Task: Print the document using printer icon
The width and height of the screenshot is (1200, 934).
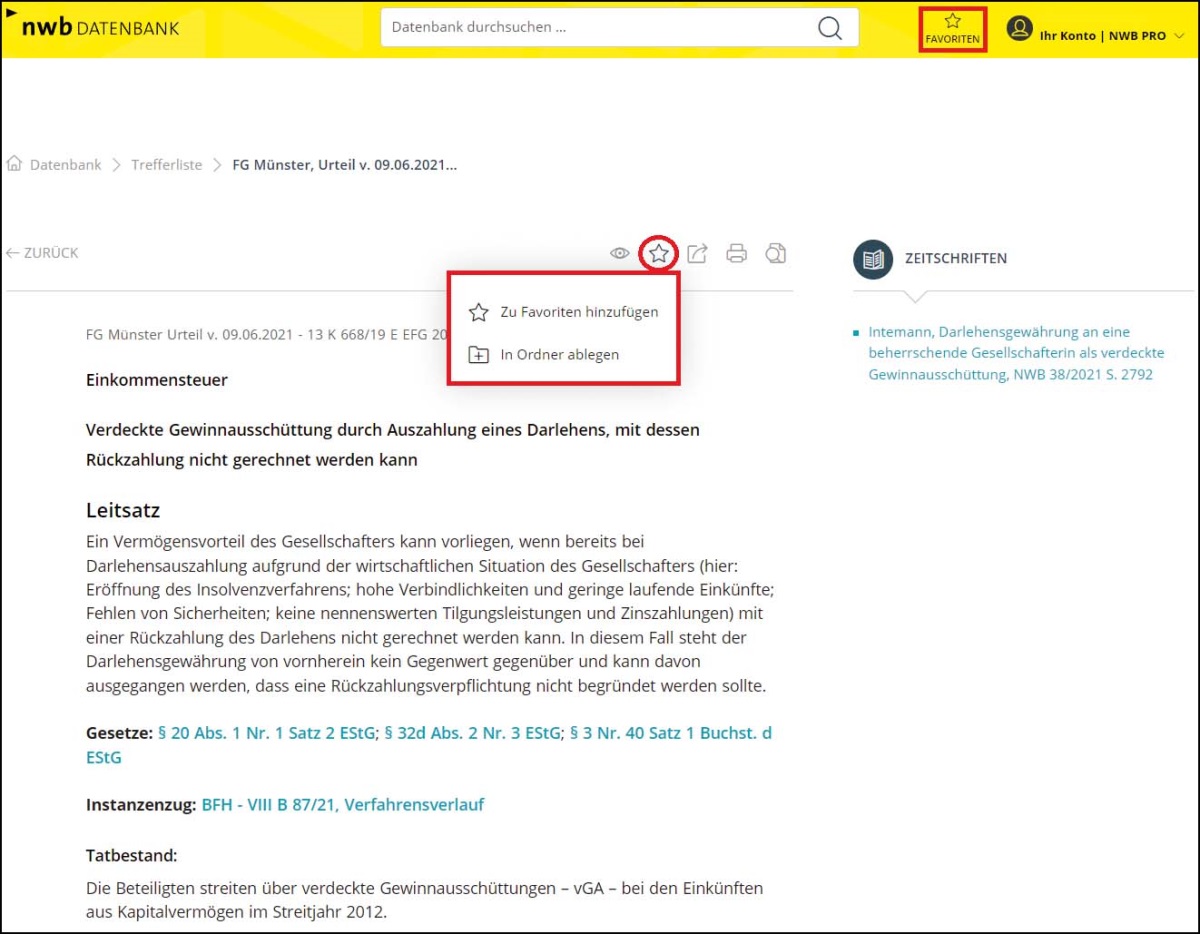Action: [x=736, y=254]
